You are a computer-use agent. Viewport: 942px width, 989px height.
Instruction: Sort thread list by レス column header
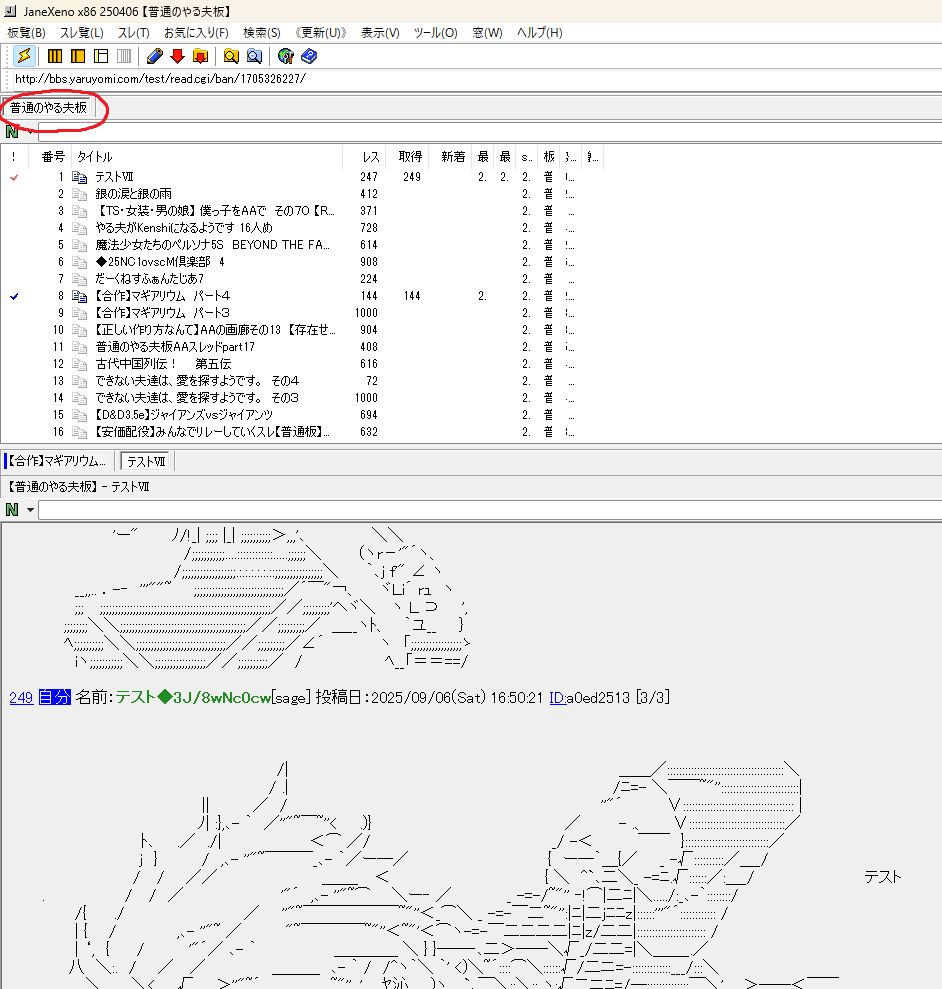click(x=370, y=157)
